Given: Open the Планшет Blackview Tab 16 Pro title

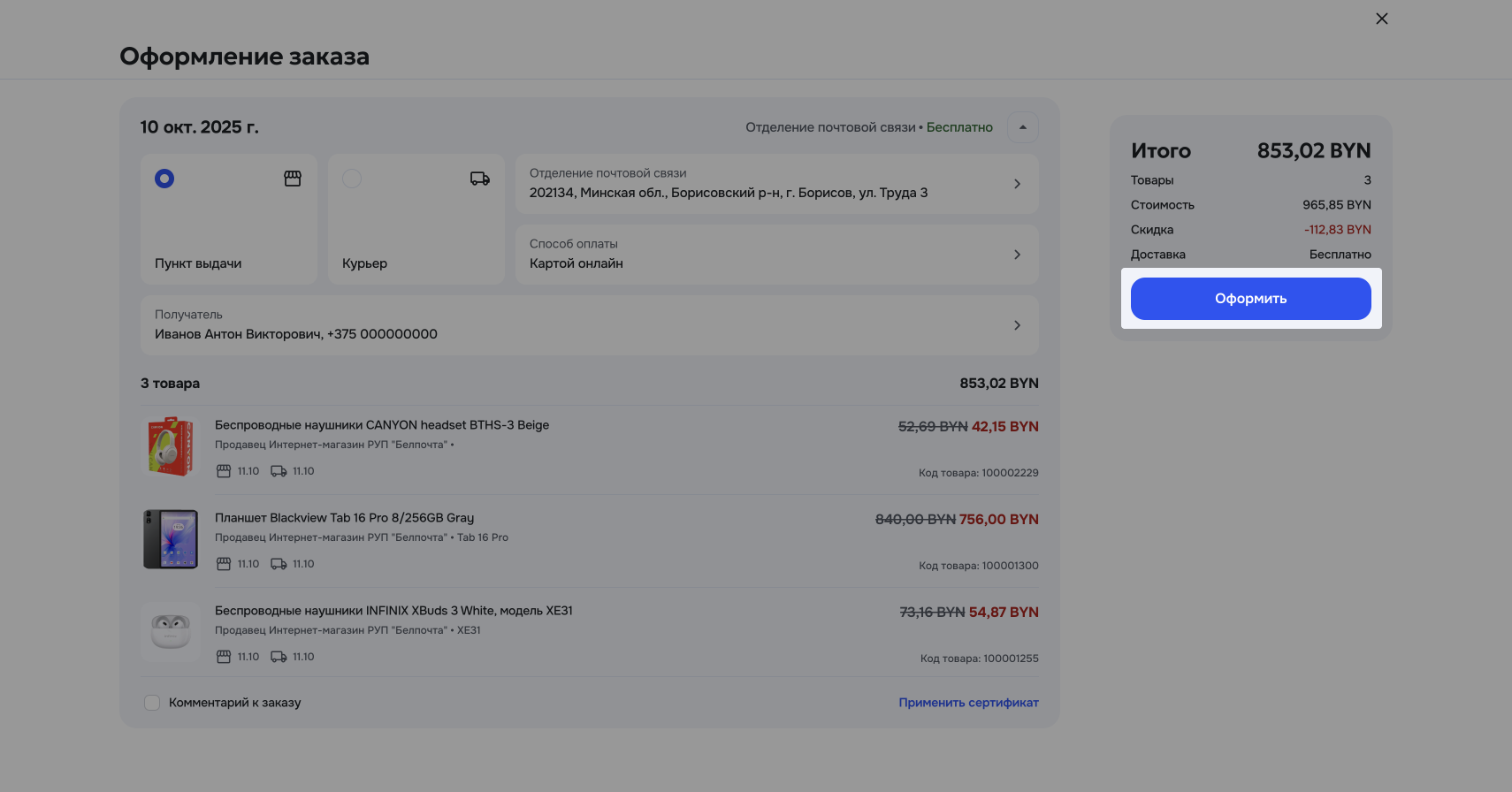Looking at the screenshot, I should [344, 518].
